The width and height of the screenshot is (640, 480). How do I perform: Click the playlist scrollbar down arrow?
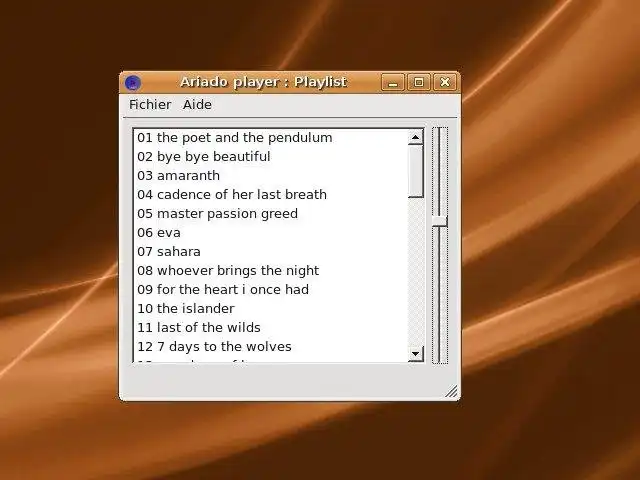(x=416, y=353)
